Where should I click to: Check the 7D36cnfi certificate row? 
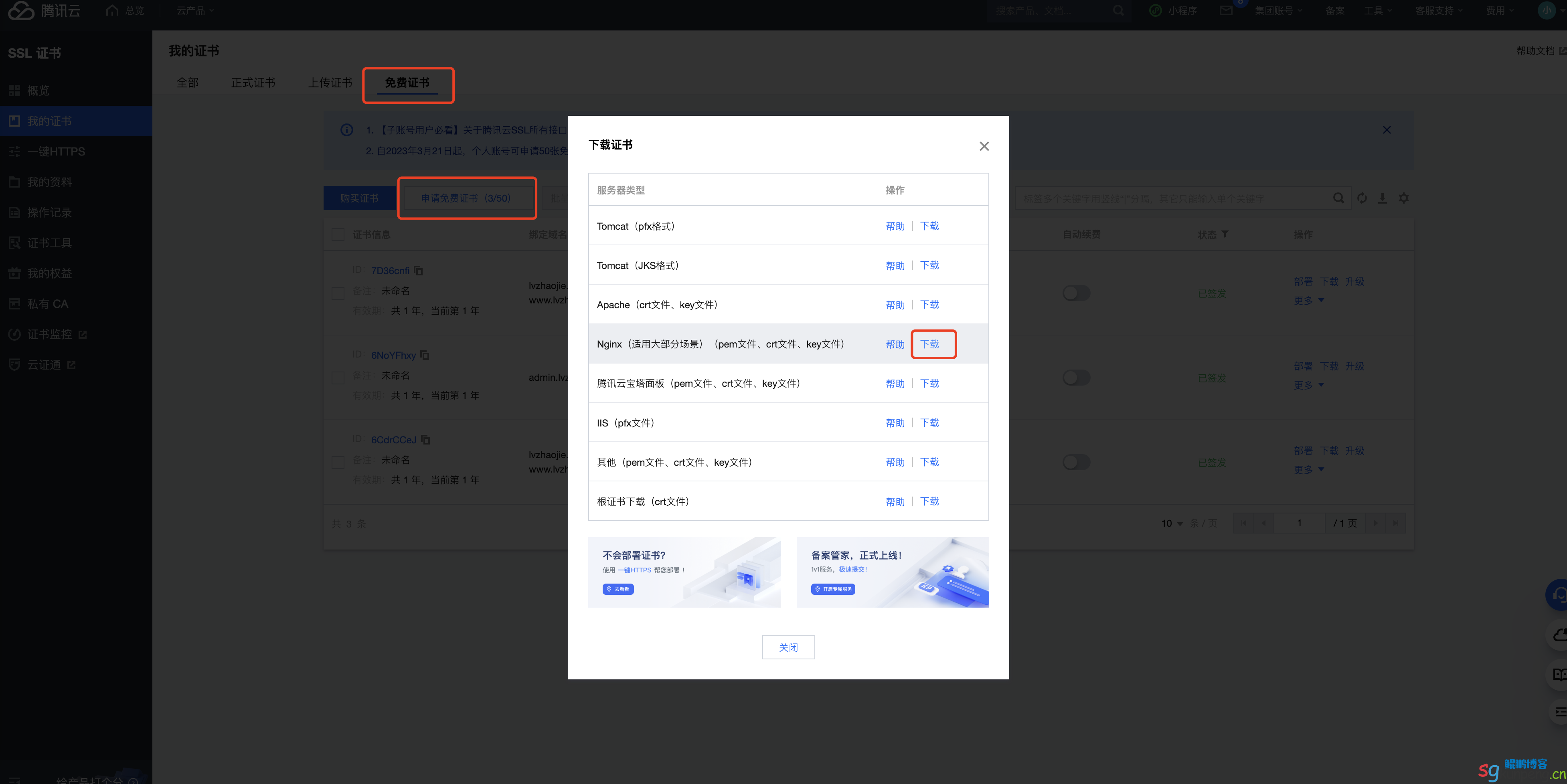[338, 293]
